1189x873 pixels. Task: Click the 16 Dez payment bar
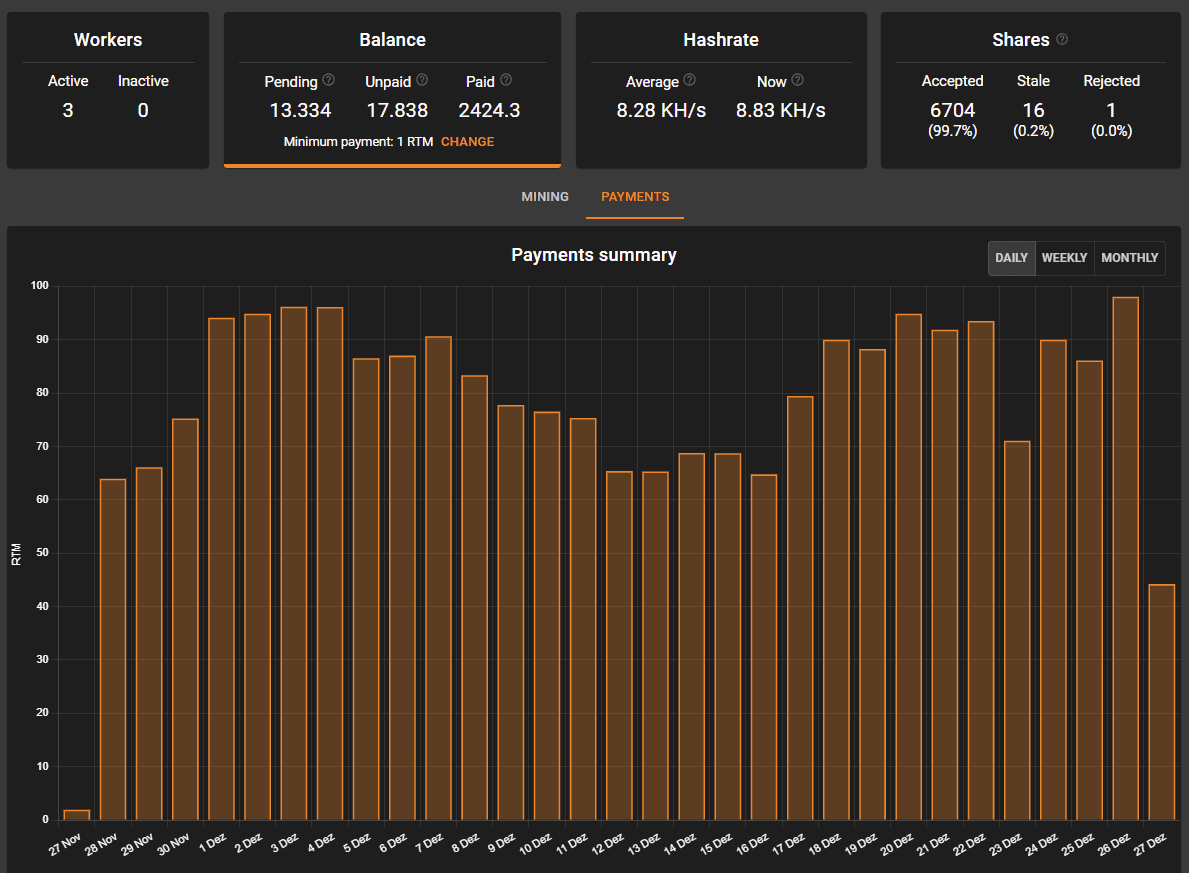click(764, 647)
